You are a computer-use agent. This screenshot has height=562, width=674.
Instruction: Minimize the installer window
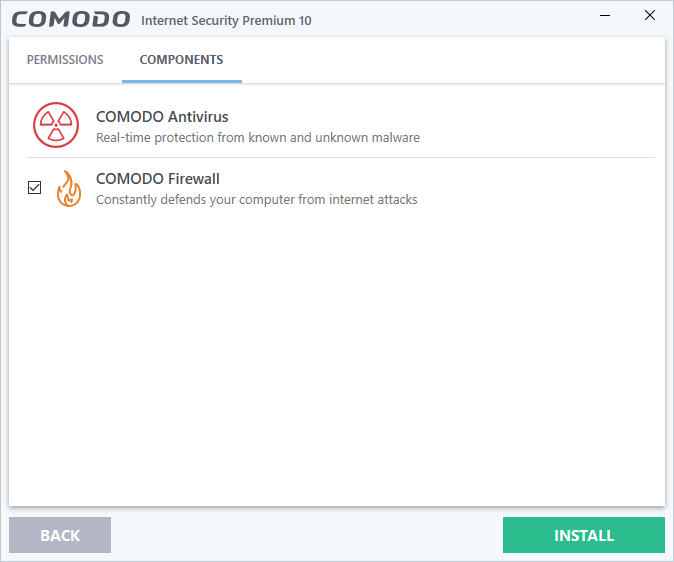[x=604, y=16]
